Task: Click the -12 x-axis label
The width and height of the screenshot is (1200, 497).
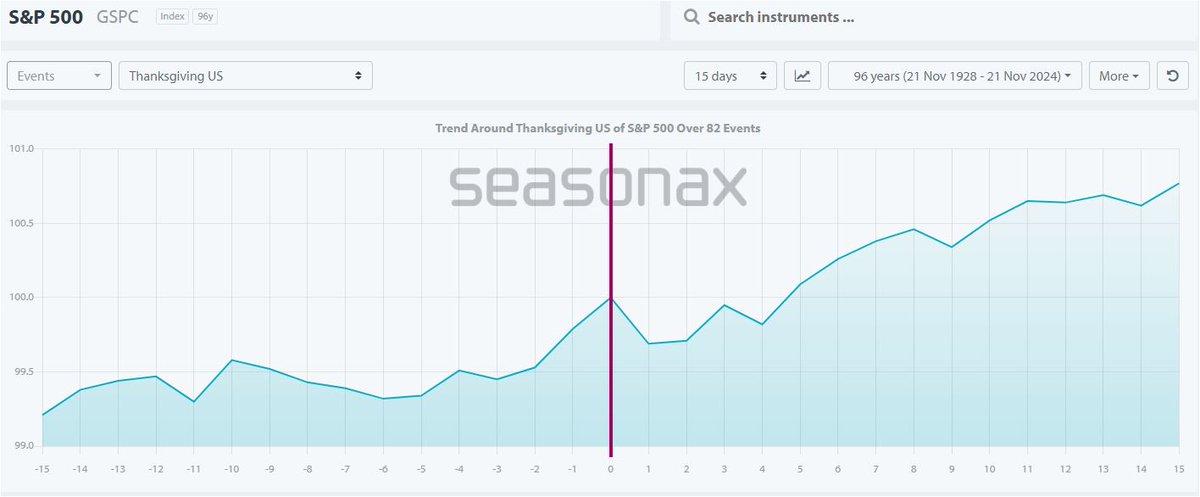Action: [156, 468]
